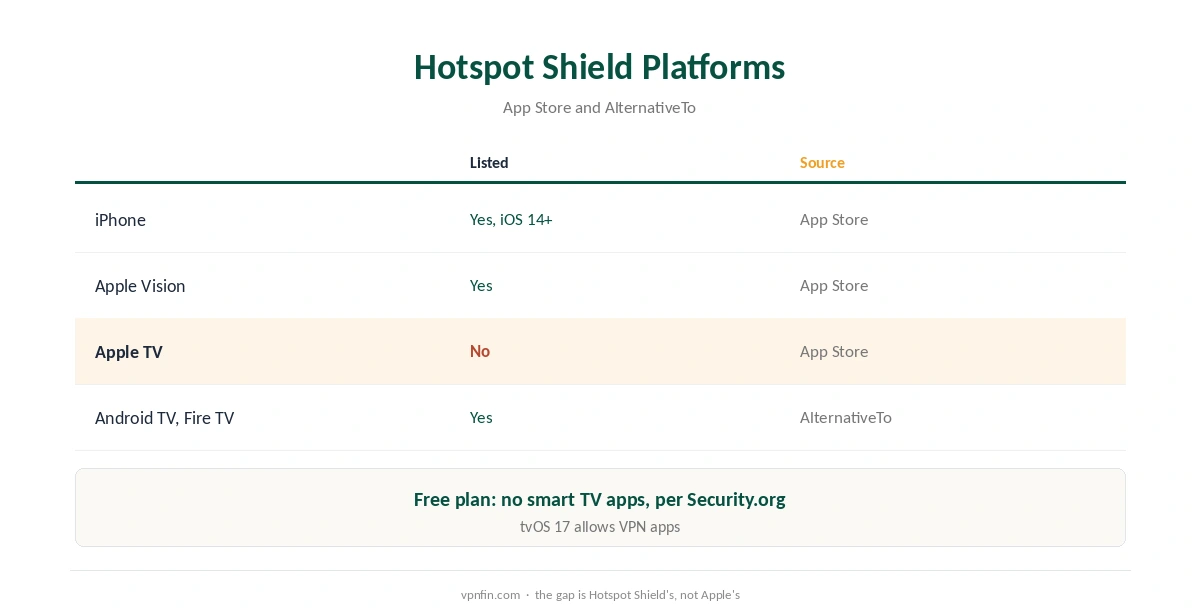Select the 'iPhone' row label

click(x=120, y=220)
